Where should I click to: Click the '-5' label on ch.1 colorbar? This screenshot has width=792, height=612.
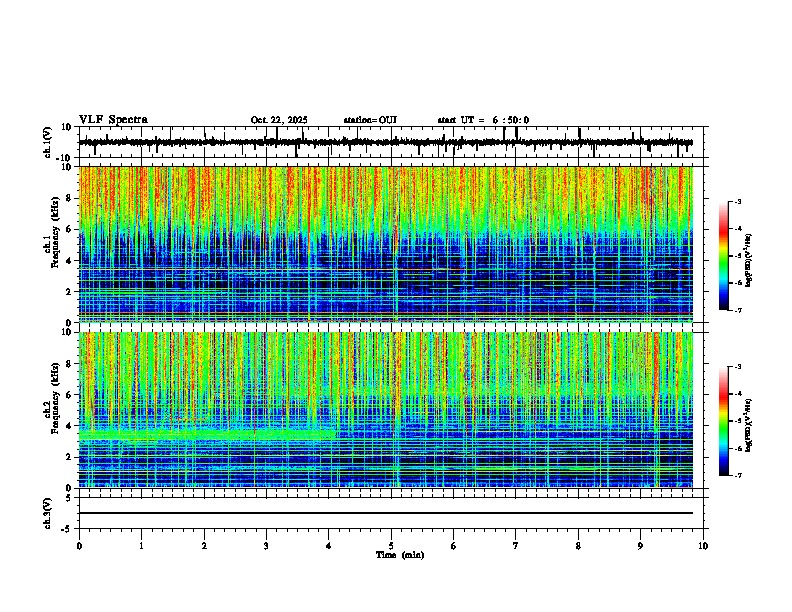(737, 256)
